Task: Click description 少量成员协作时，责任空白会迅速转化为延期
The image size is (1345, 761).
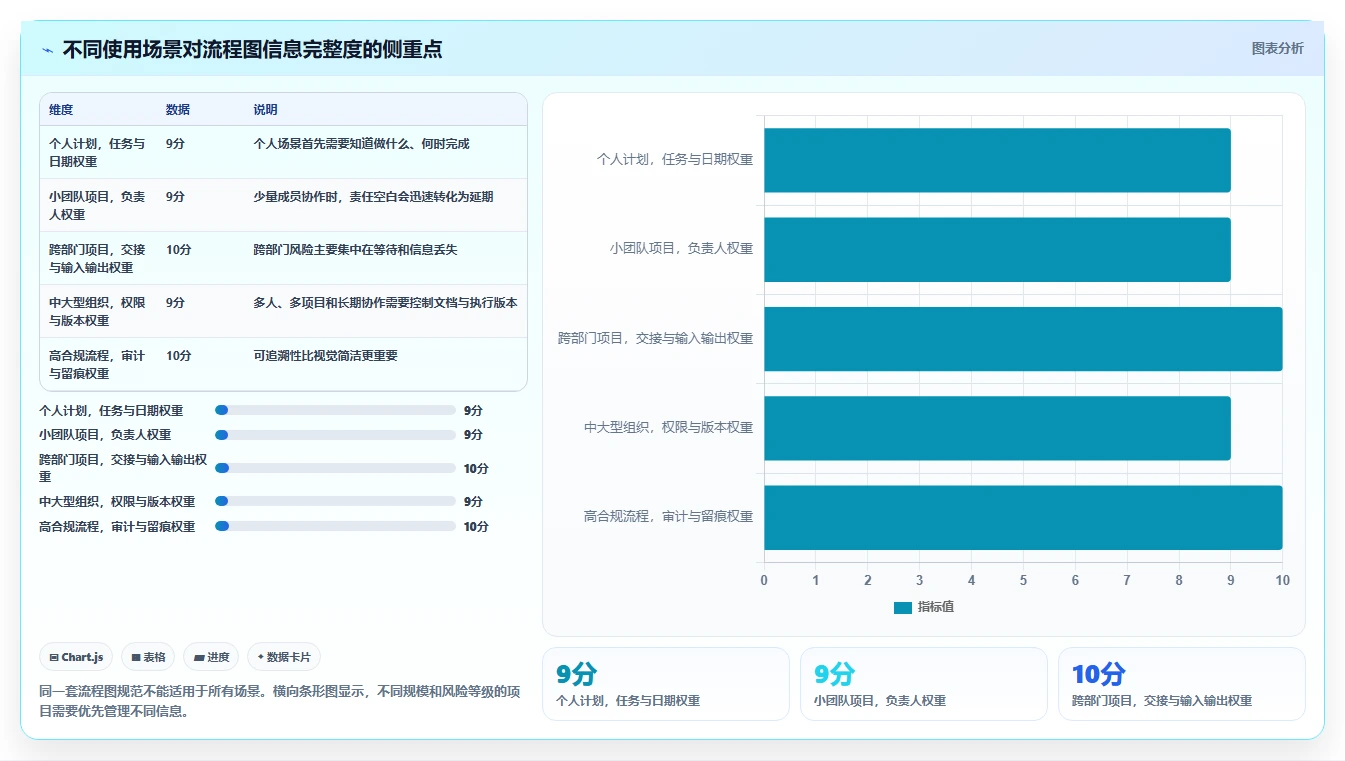Action: (373, 197)
